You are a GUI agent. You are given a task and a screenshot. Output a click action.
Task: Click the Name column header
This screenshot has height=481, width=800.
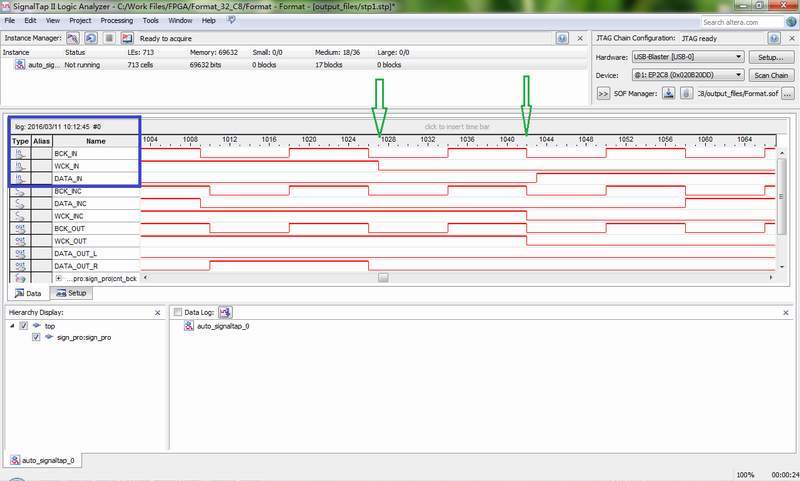point(96,141)
